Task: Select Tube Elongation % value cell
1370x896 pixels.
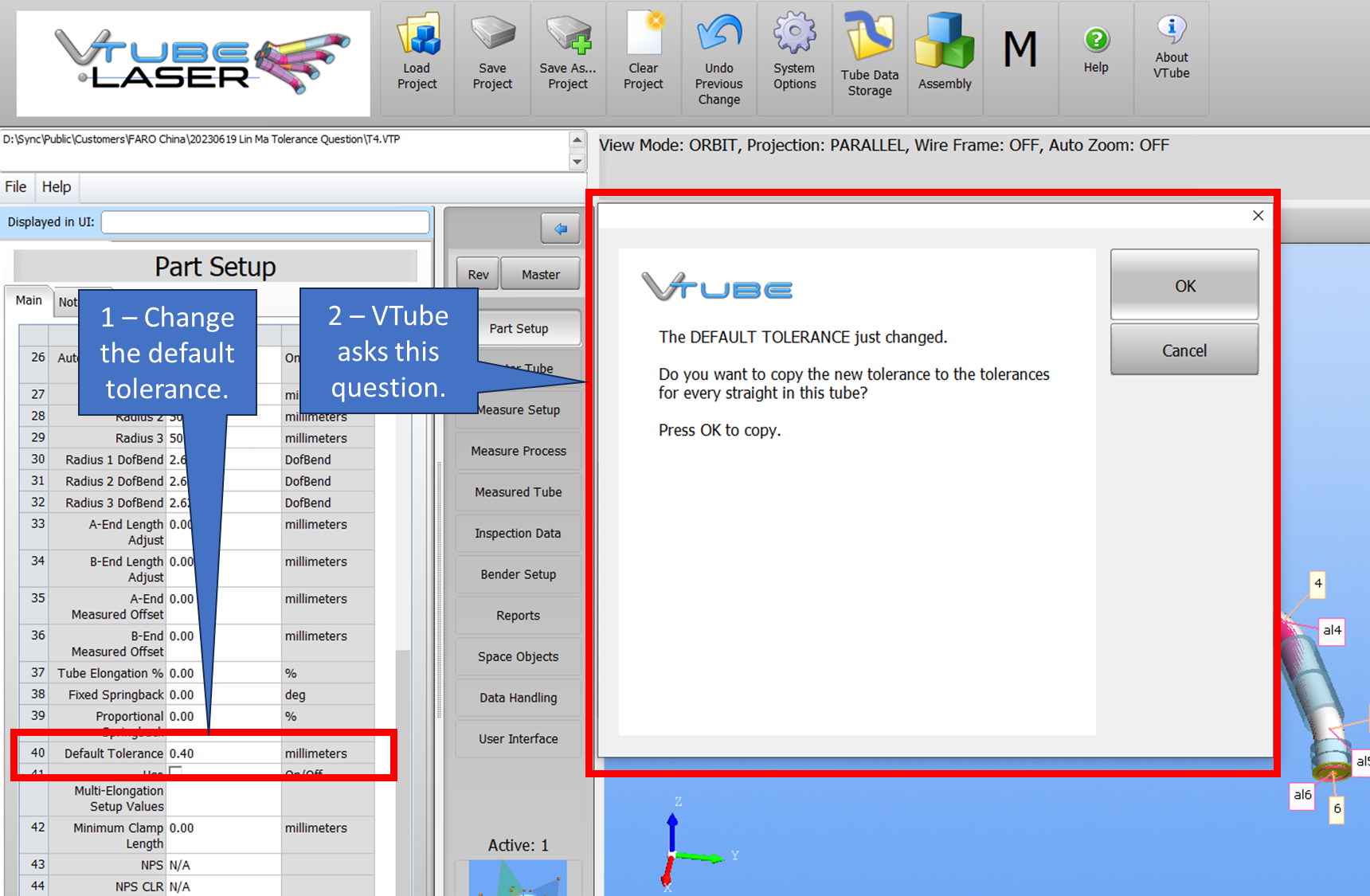Action: click(223, 673)
